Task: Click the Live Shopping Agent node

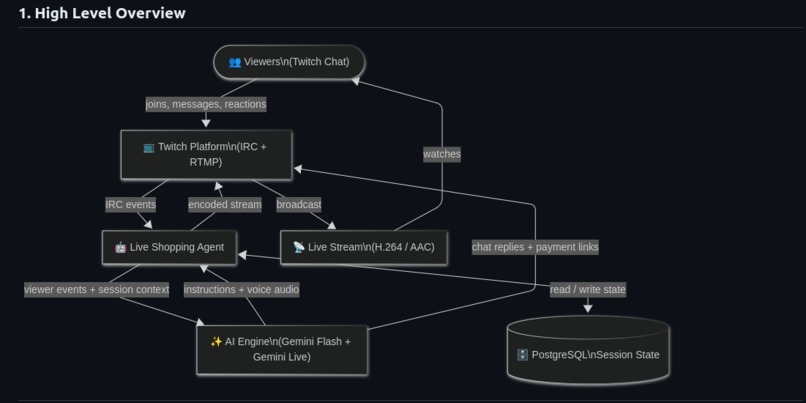Action: tap(169, 247)
